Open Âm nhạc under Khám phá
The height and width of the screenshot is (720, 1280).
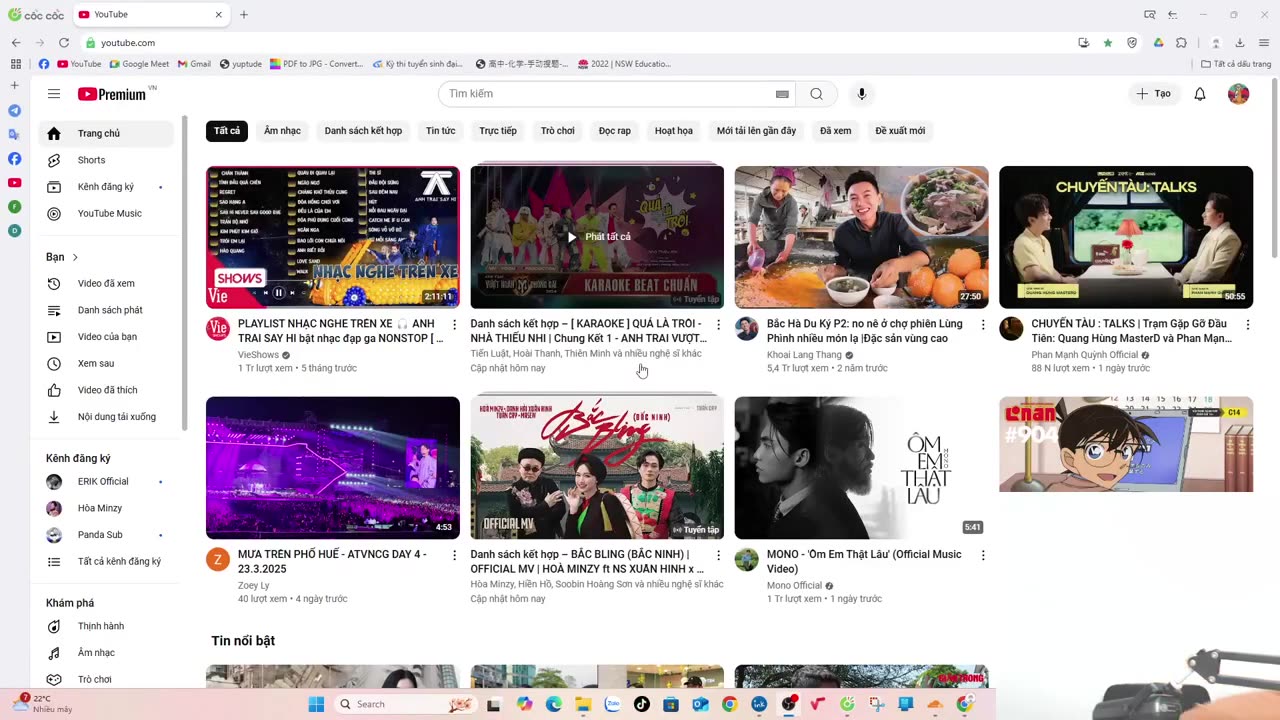108,653
